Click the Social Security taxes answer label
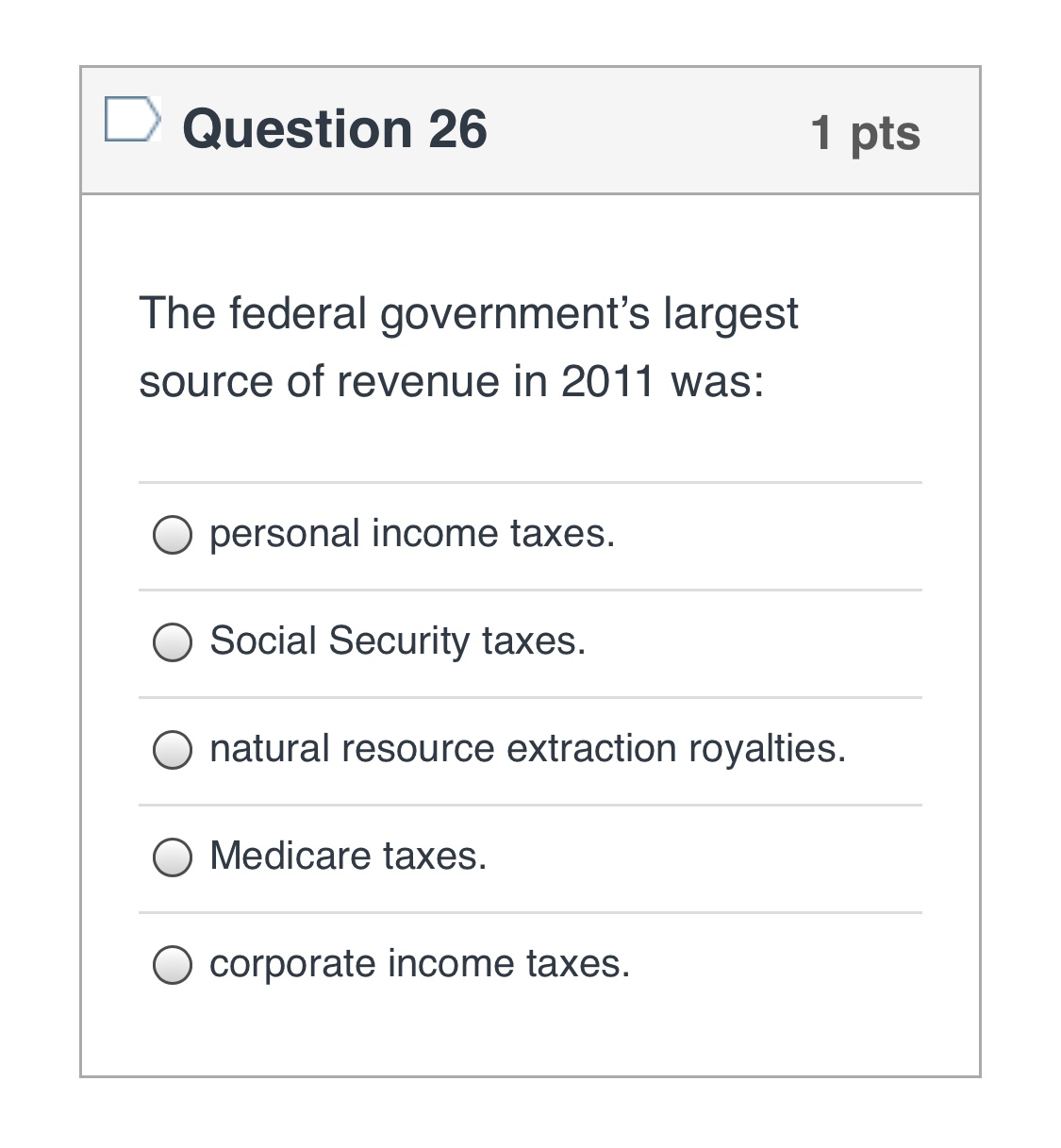 point(397,642)
